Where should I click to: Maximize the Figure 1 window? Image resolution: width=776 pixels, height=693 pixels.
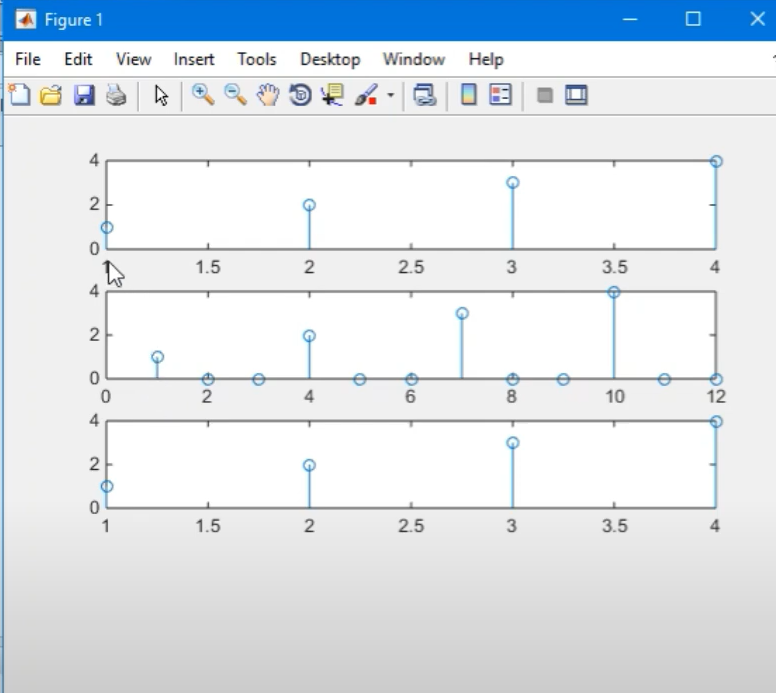point(693,19)
